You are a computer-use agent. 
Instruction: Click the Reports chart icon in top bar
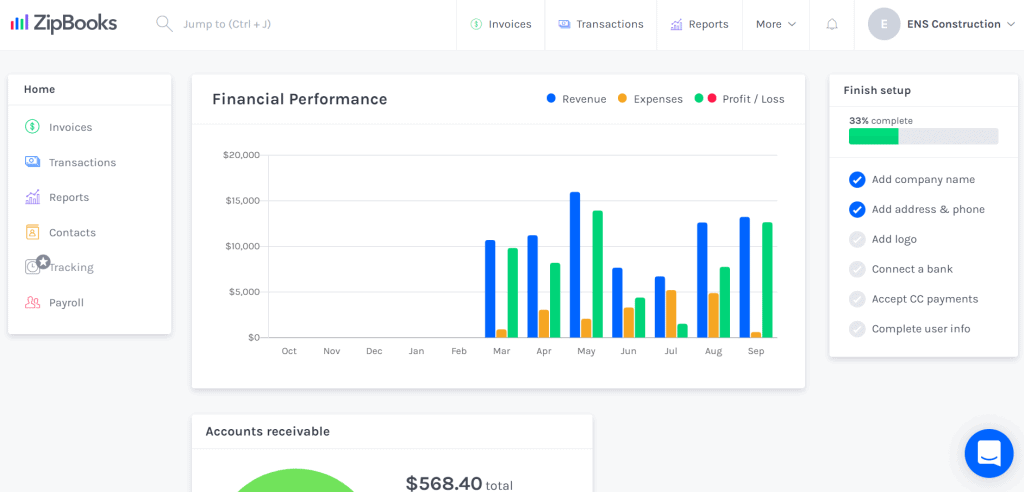point(677,24)
